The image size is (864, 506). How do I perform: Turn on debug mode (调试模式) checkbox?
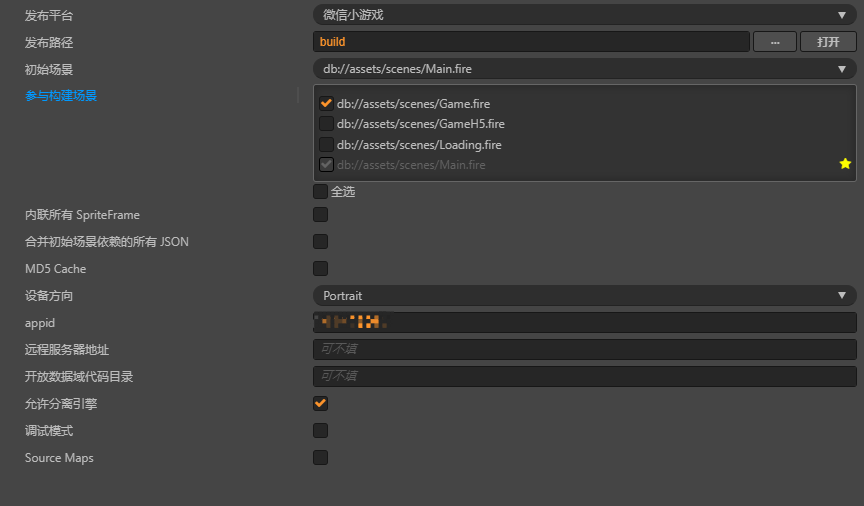coord(321,431)
